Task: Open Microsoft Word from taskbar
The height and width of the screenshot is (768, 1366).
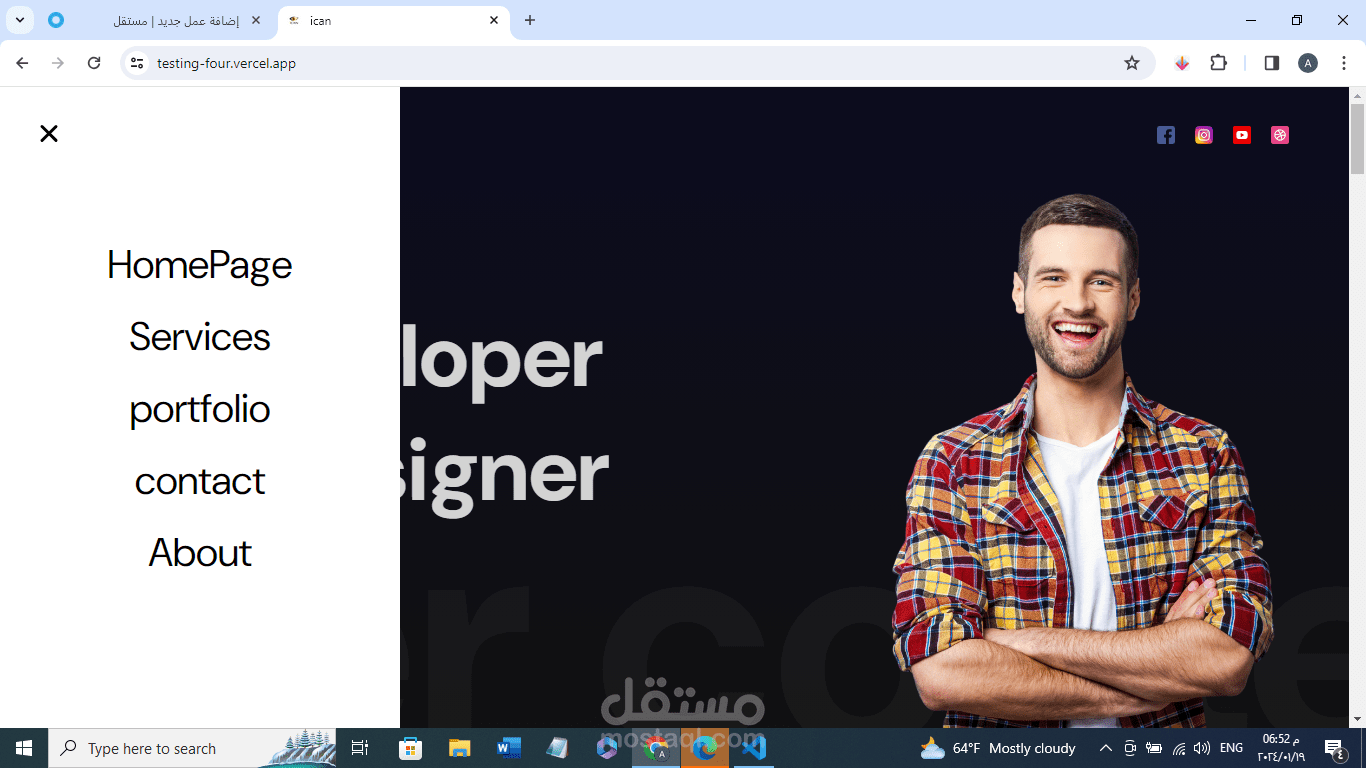Action: 509,748
